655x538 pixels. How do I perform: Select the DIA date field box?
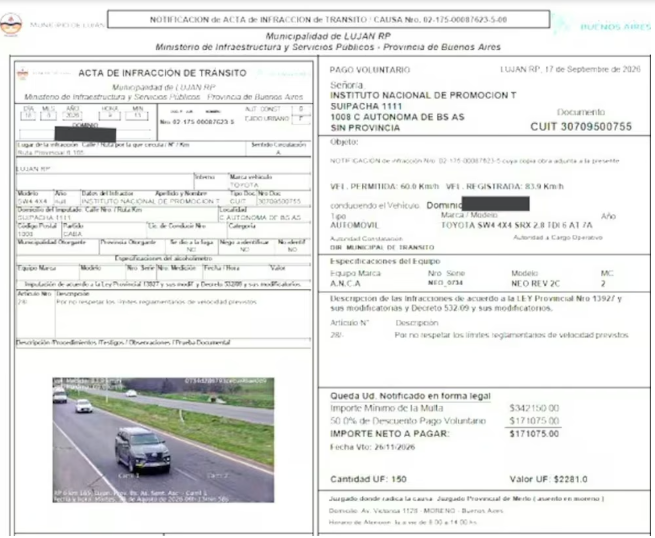coord(28,116)
